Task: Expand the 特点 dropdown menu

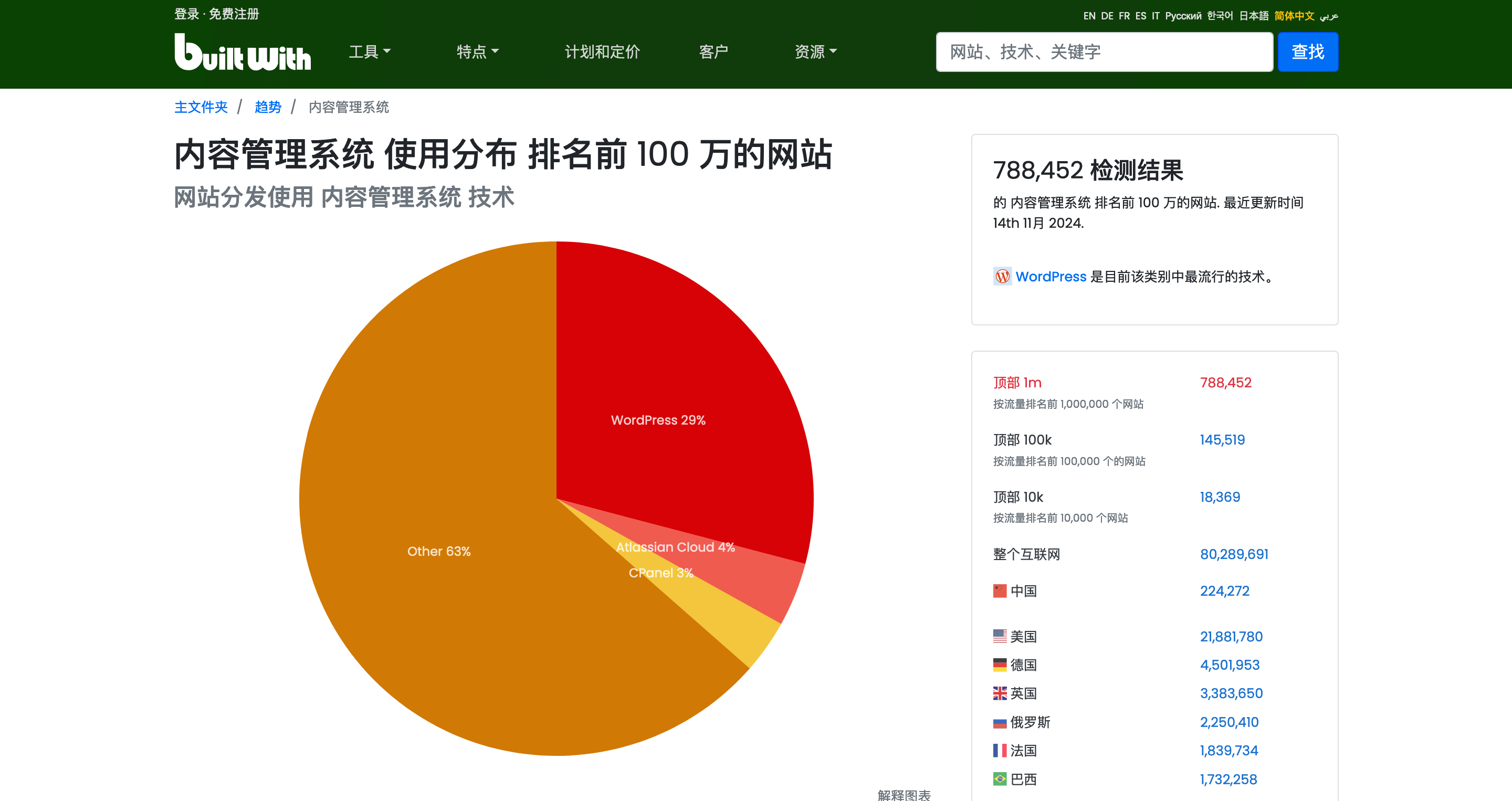Action: coord(478,51)
